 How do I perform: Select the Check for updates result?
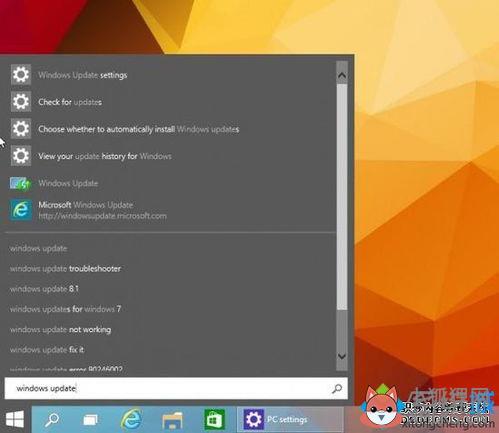coord(70,102)
